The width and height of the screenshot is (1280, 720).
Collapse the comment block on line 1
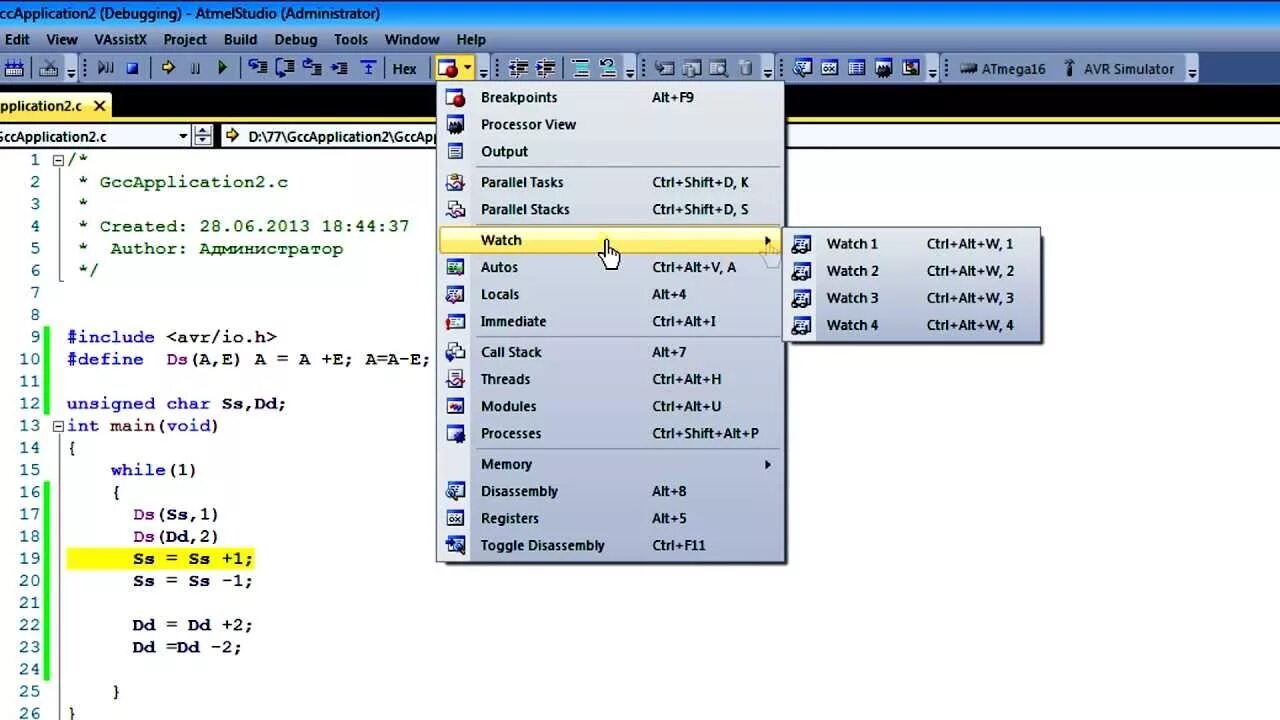[58, 160]
